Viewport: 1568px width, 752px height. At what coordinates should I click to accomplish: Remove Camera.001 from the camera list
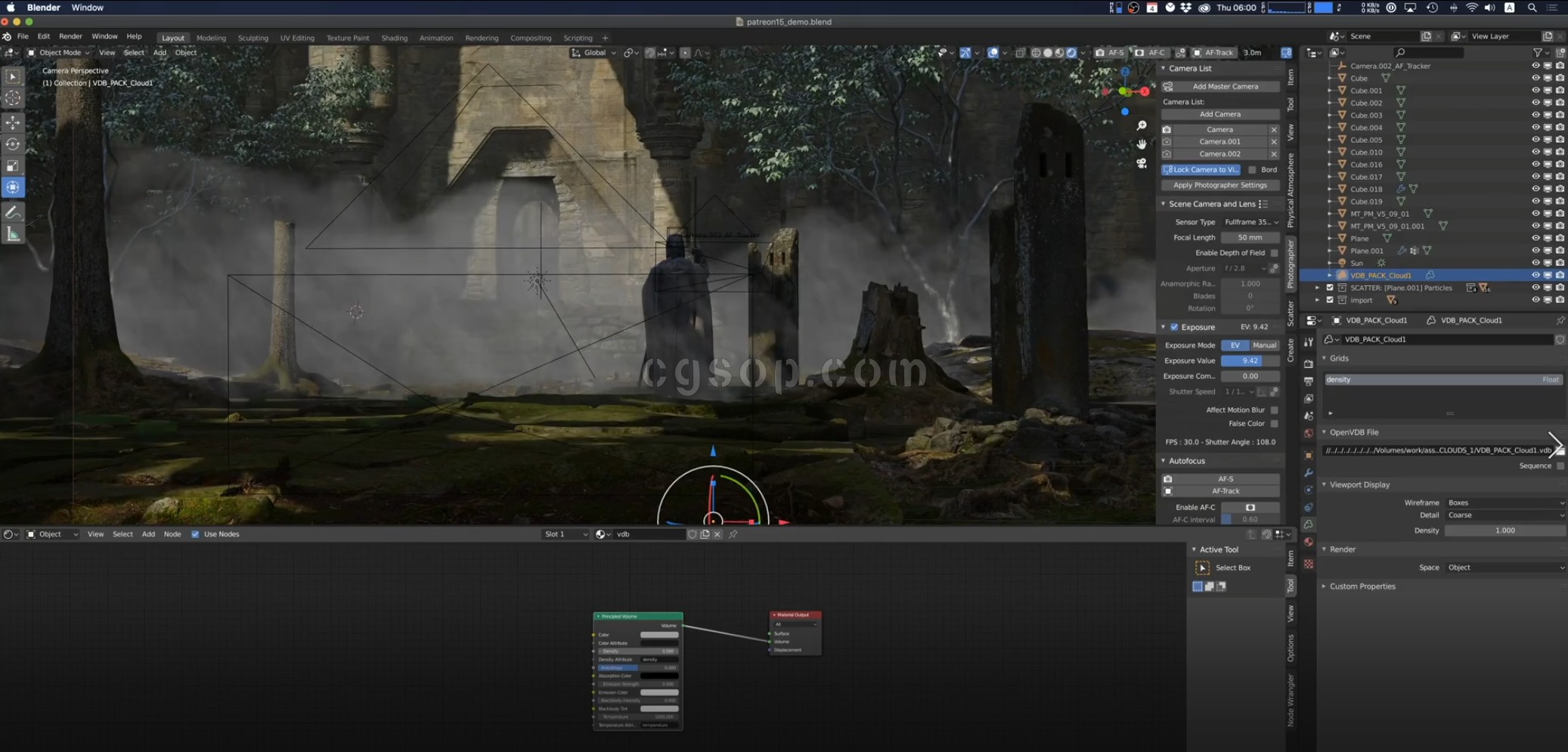click(x=1274, y=142)
